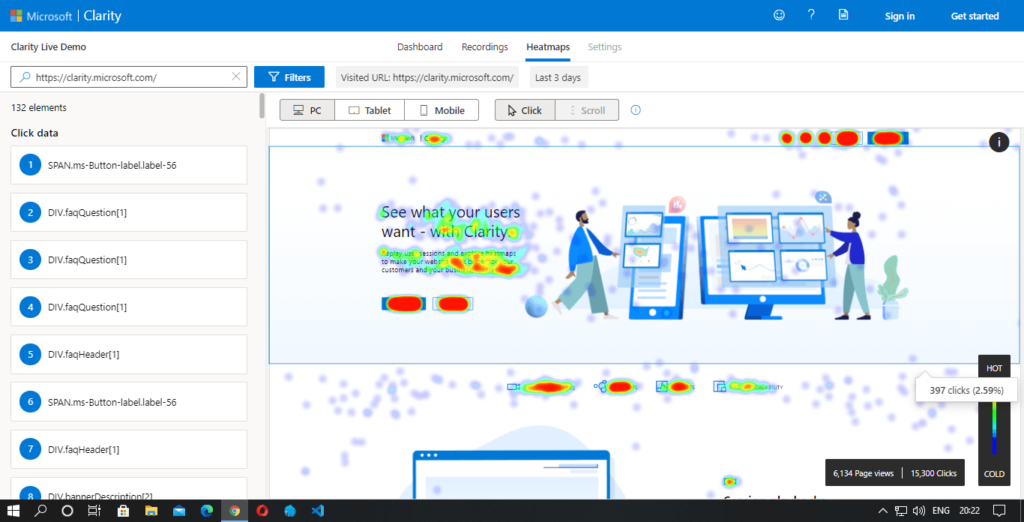Click the 6,134 Page views stat
Viewport: 1024px width, 522px height.
[x=864, y=472]
